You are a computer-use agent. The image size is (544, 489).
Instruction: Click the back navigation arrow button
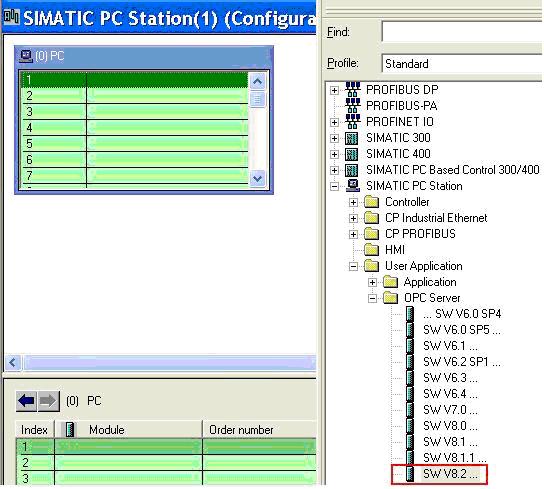pos(26,401)
